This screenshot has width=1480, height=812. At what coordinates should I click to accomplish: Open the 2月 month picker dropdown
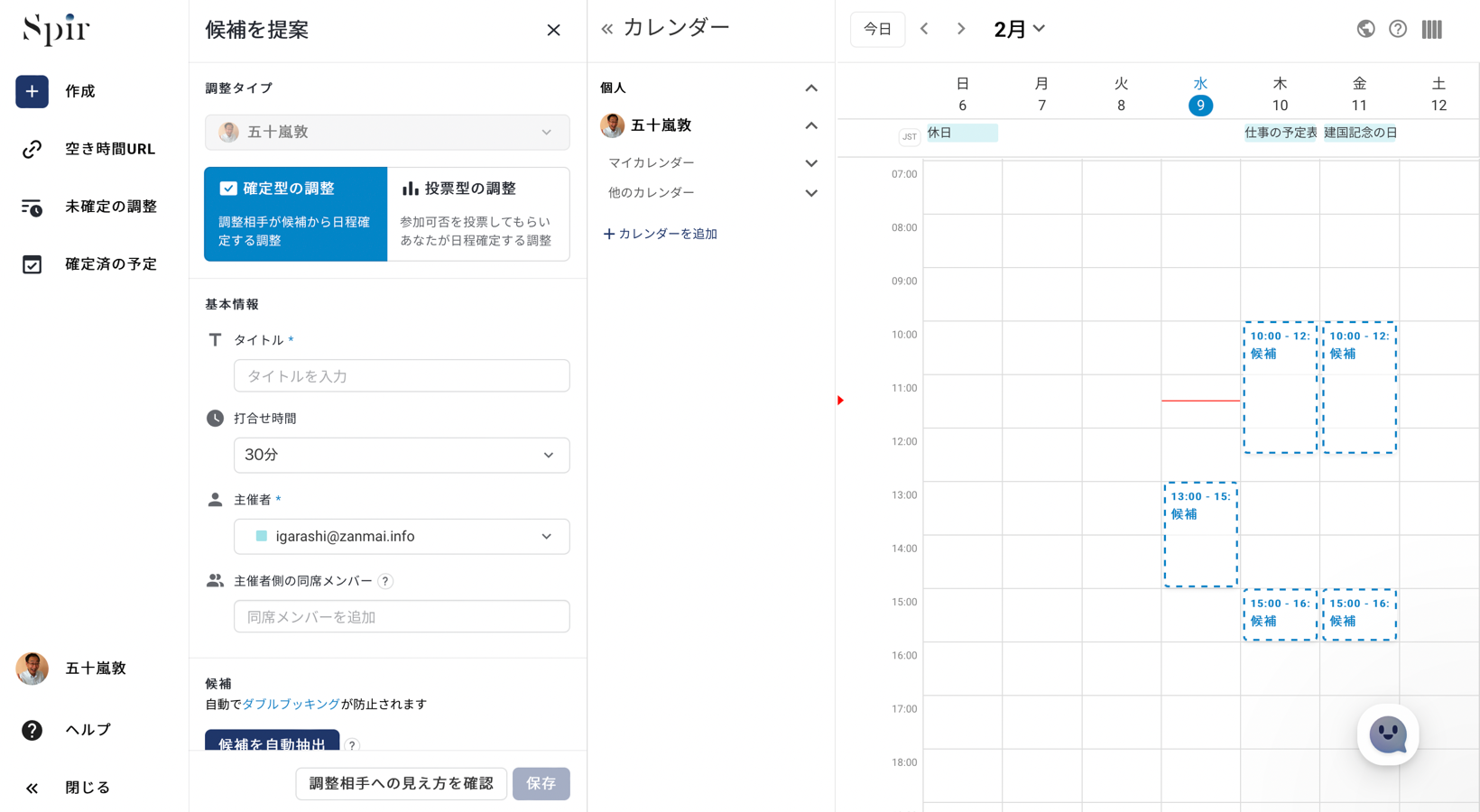pyautogui.click(x=1019, y=29)
